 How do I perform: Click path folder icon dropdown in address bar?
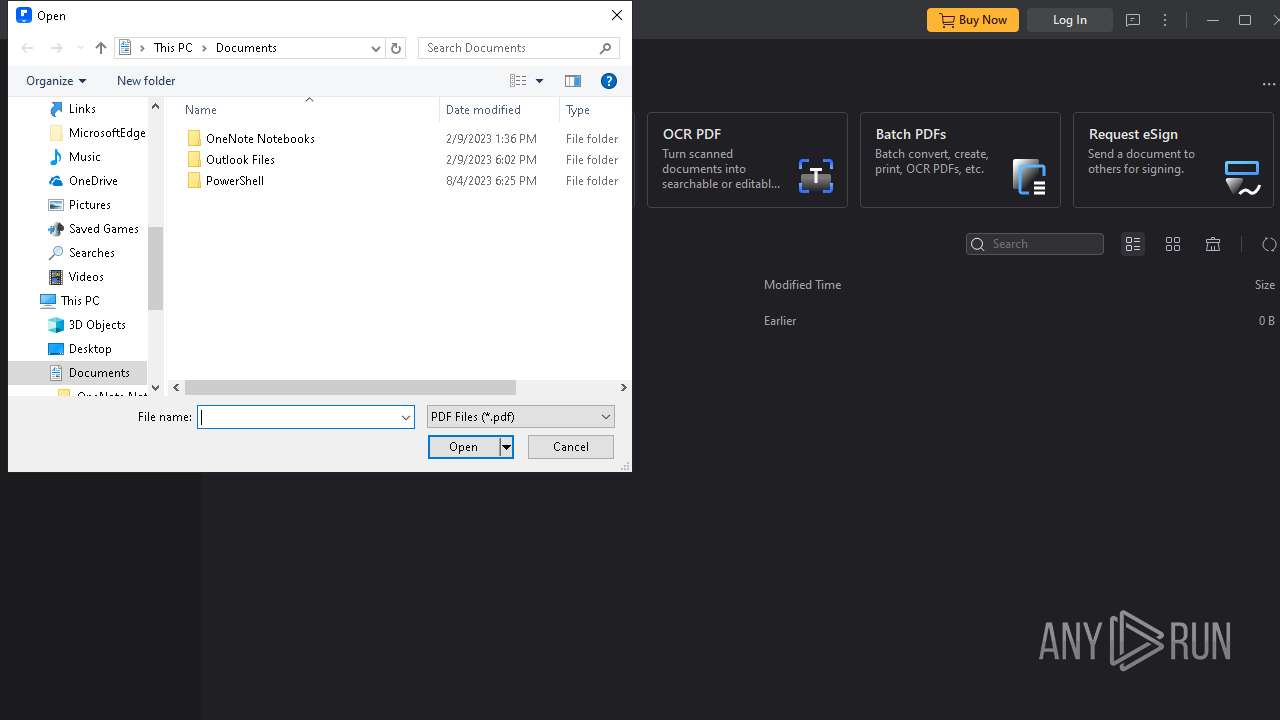pos(125,48)
